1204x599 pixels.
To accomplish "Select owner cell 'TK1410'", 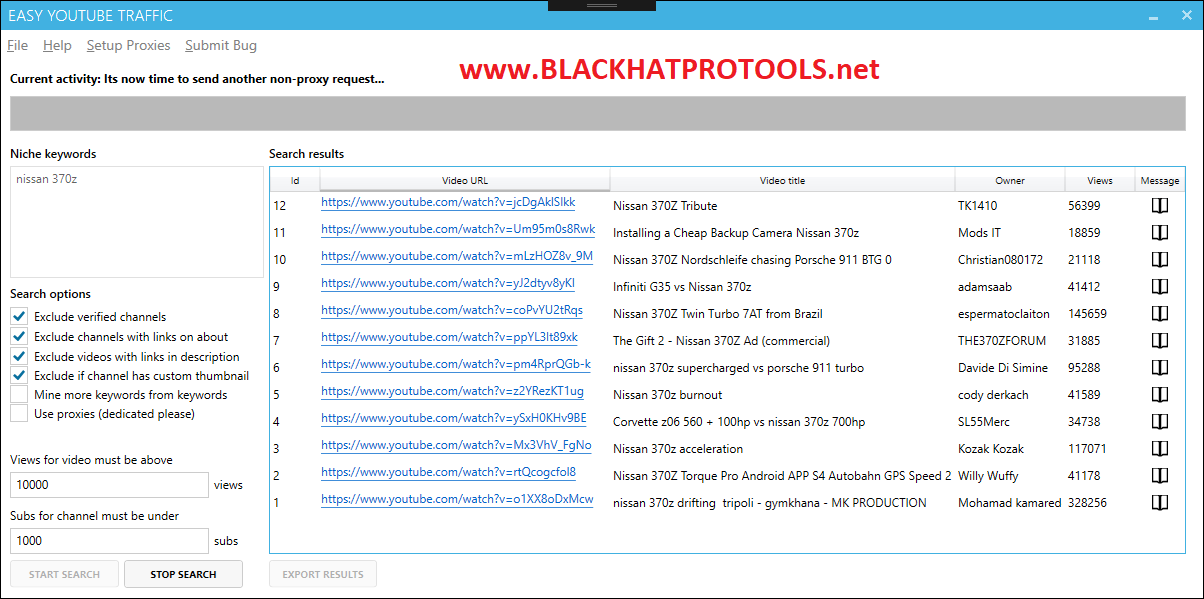I will point(977,206).
